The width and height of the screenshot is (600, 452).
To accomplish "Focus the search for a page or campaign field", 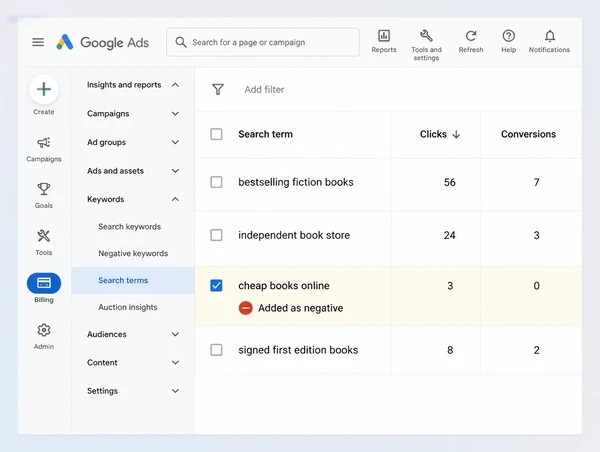I will 263,42.
